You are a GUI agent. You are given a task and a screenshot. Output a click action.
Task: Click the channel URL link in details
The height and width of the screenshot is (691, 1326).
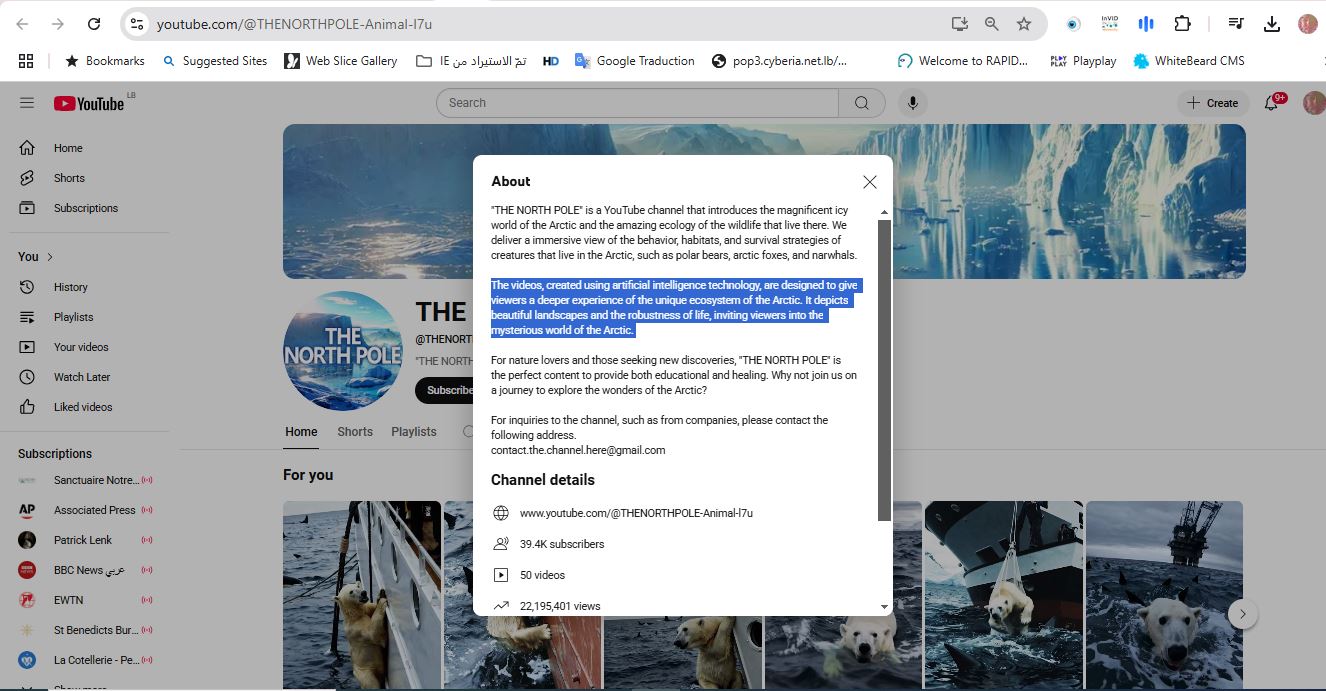636,513
